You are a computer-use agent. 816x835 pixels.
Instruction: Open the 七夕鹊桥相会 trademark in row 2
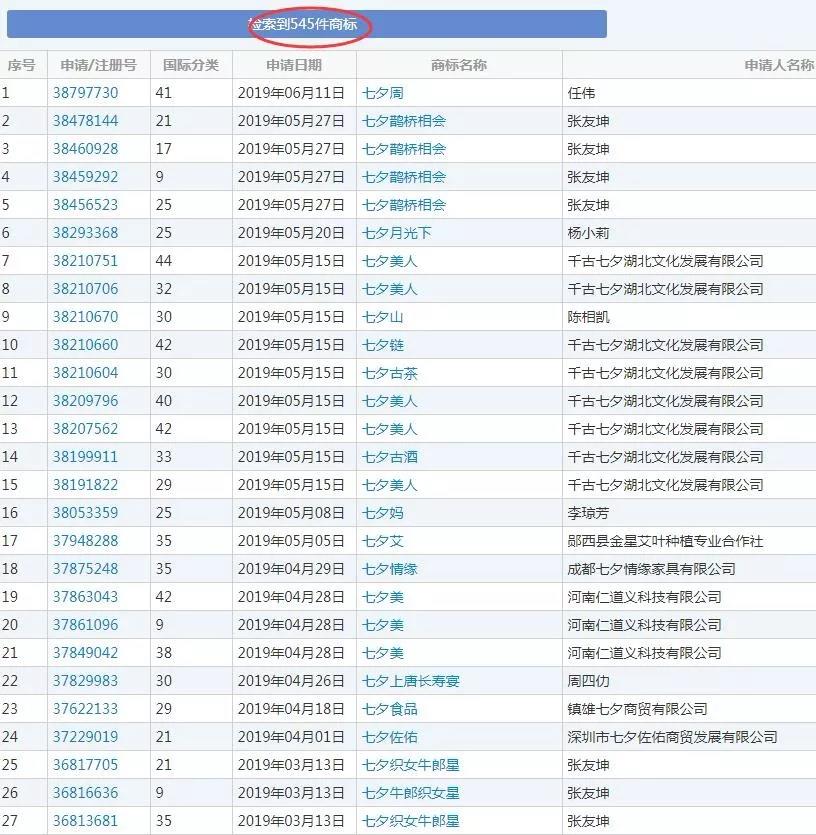(404, 120)
